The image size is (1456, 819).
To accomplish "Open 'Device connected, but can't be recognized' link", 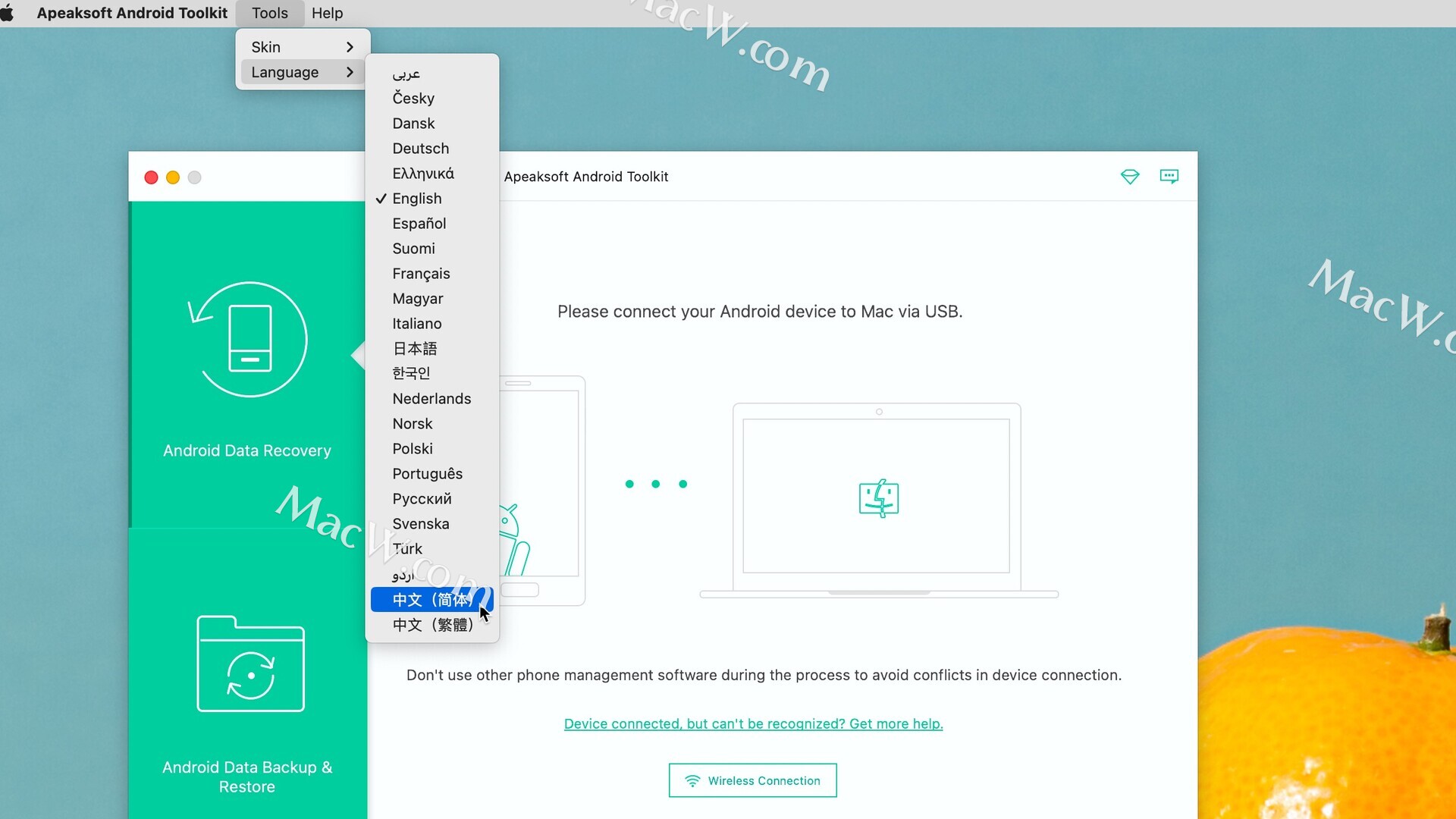I will 754,724.
